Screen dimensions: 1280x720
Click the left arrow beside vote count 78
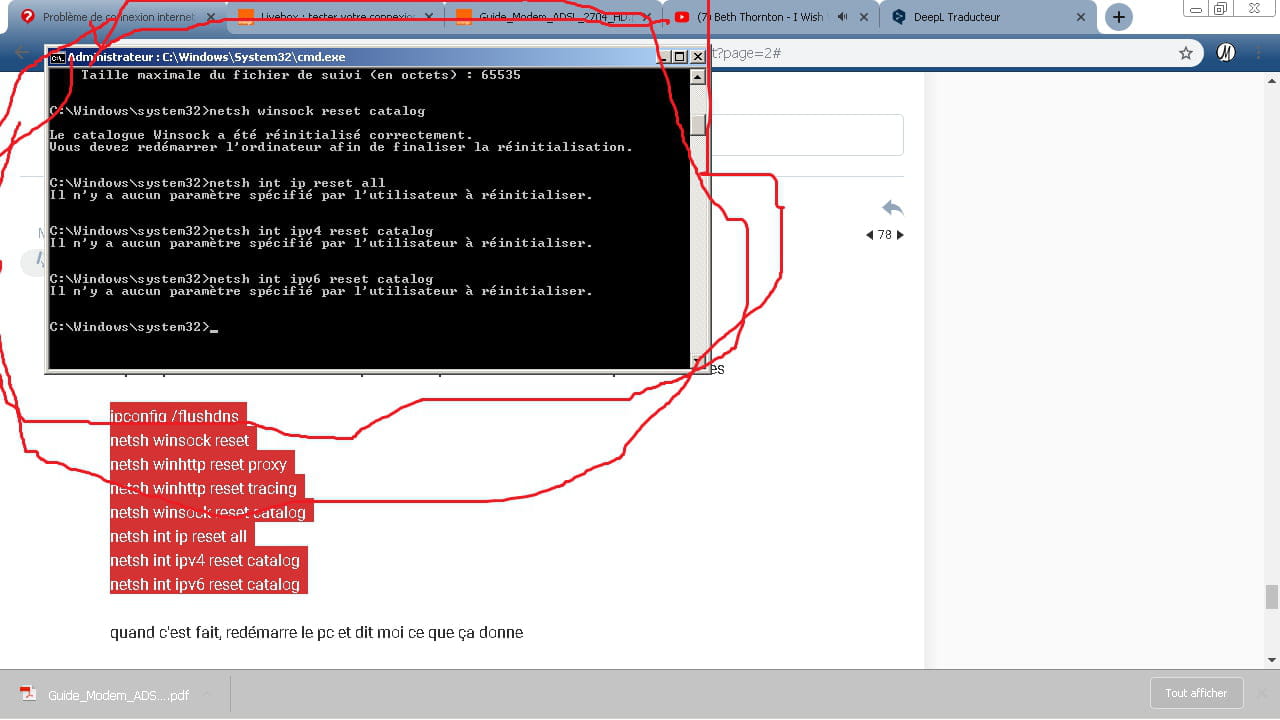[868, 235]
